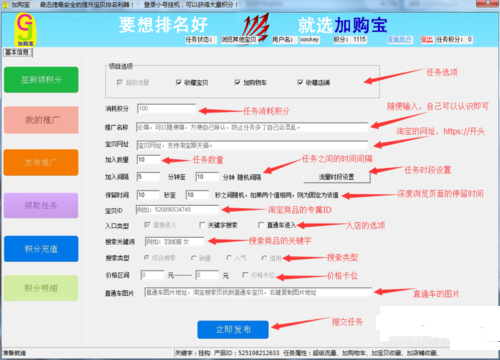Focus the 宝贝ID input box
Viewport: 500px width, 360px height.
[x=177, y=210]
